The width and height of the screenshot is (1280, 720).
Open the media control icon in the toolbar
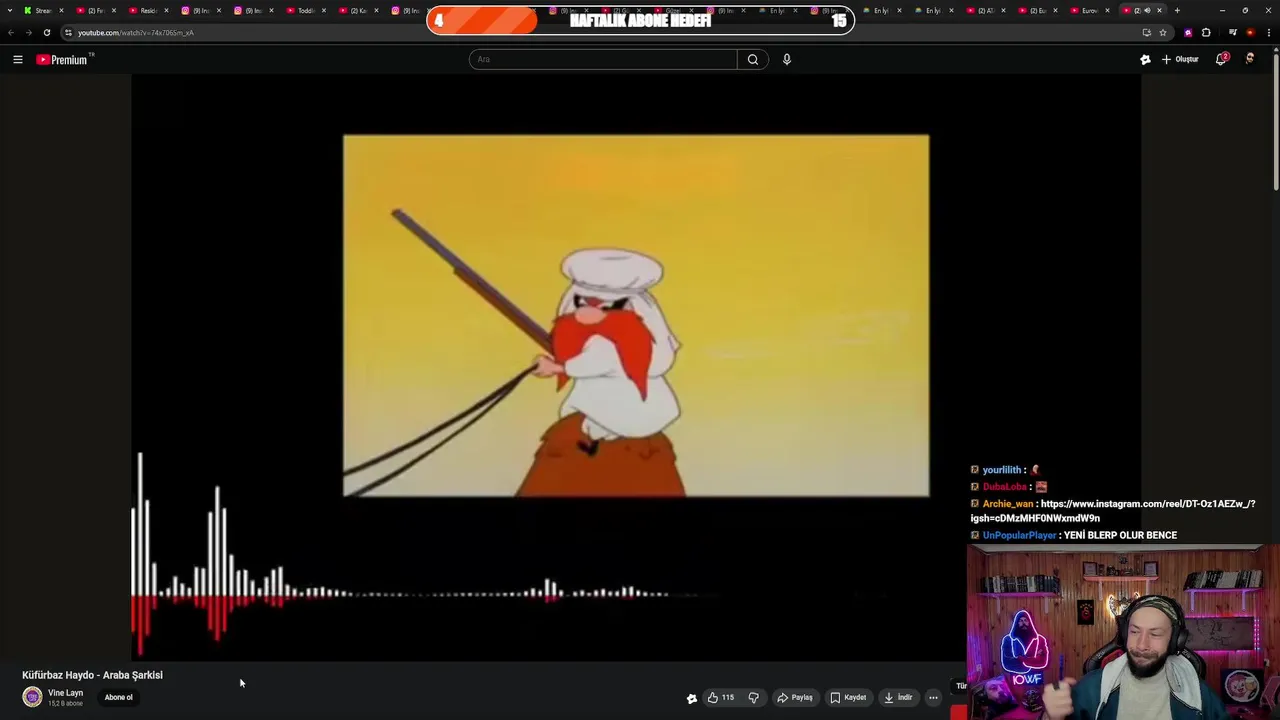[x=1233, y=32]
